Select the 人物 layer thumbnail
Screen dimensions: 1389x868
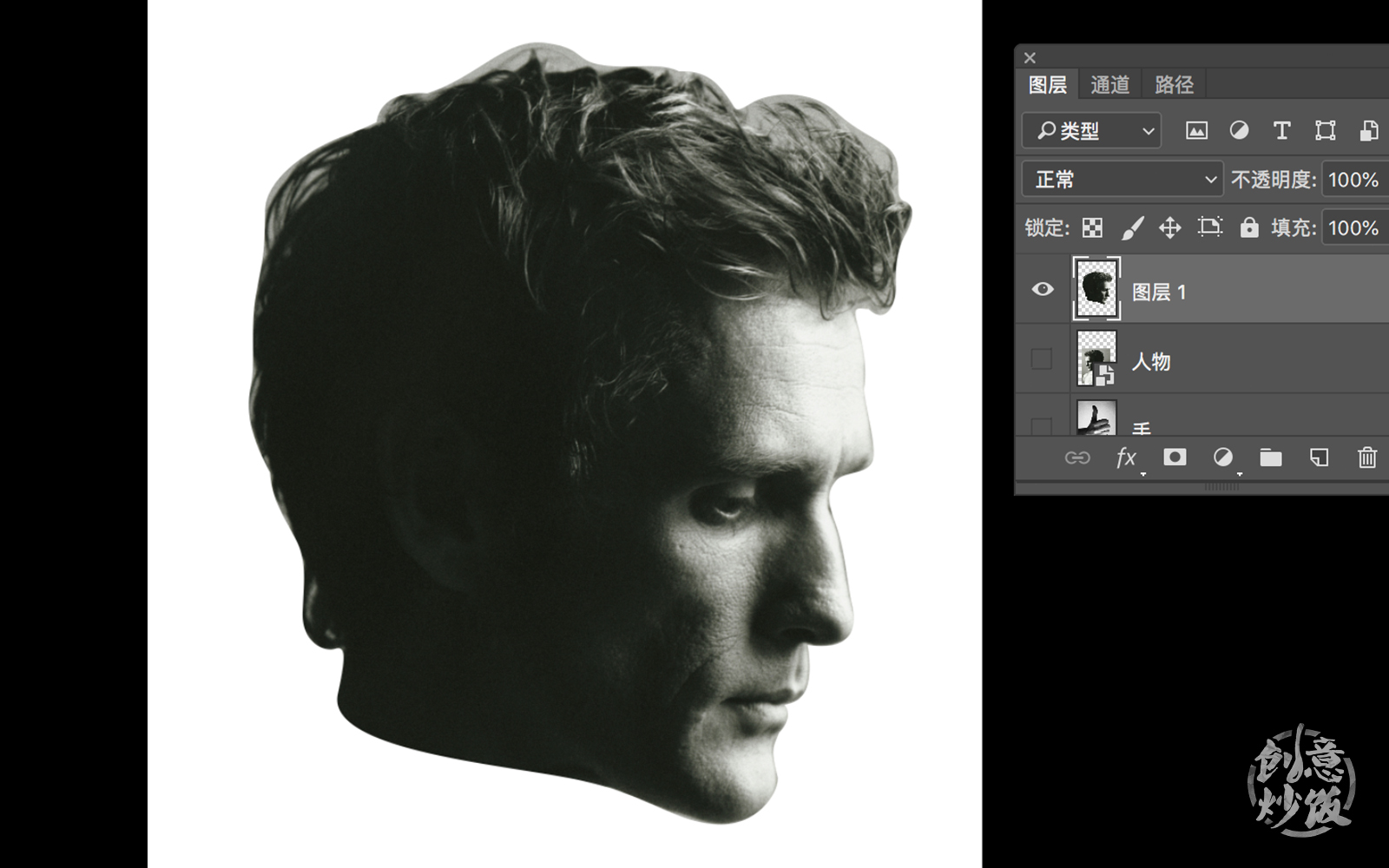click(x=1096, y=358)
